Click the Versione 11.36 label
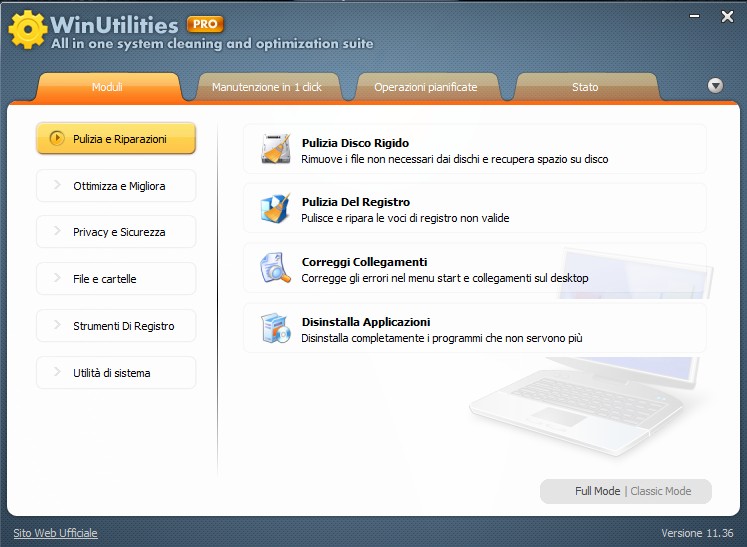 (x=697, y=533)
